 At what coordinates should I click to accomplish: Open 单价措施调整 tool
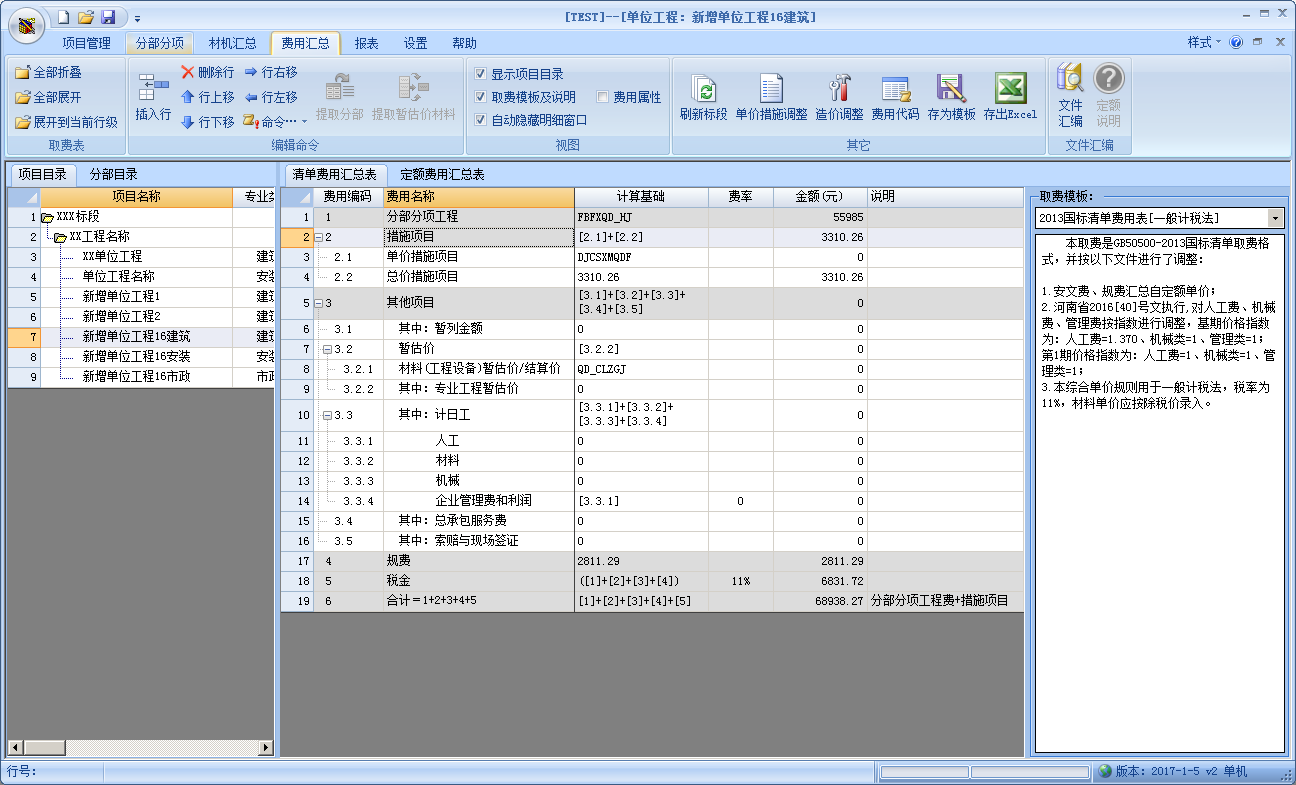tap(771, 98)
